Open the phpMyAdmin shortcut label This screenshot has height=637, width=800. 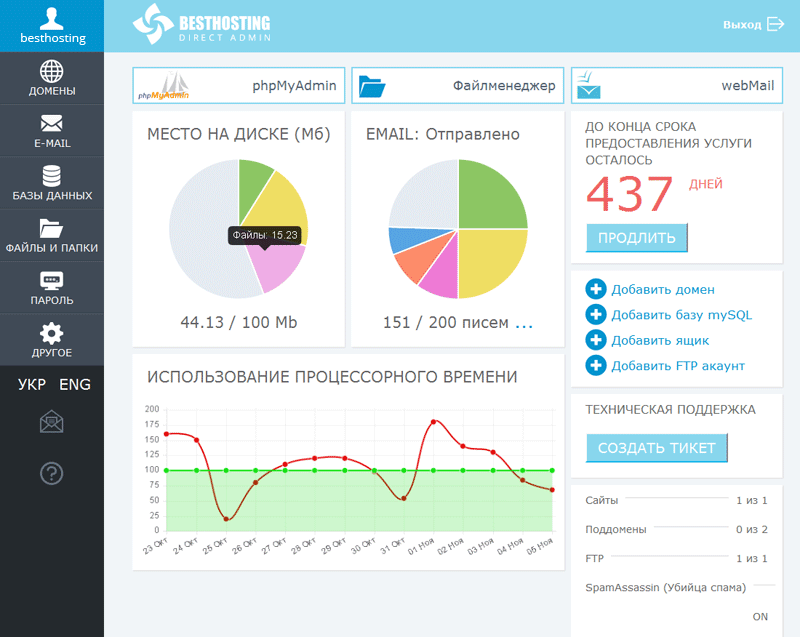[x=294, y=86]
